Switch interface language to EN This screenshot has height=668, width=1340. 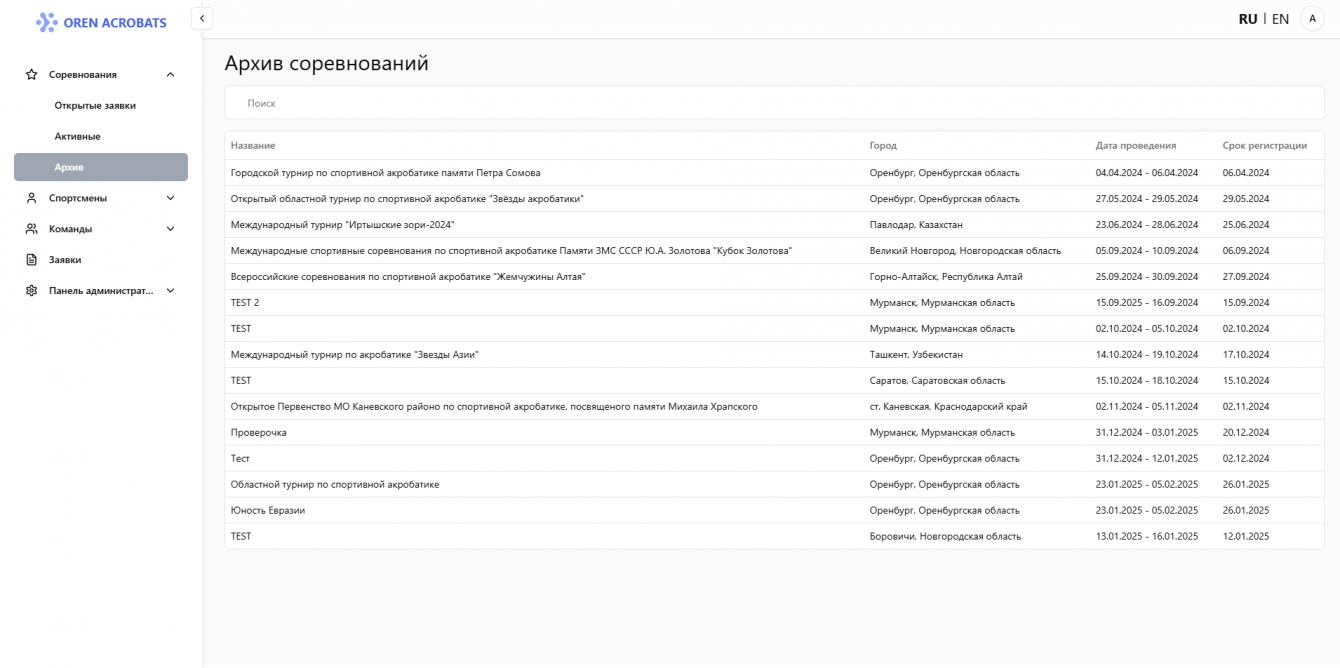click(x=1280, y=19)
